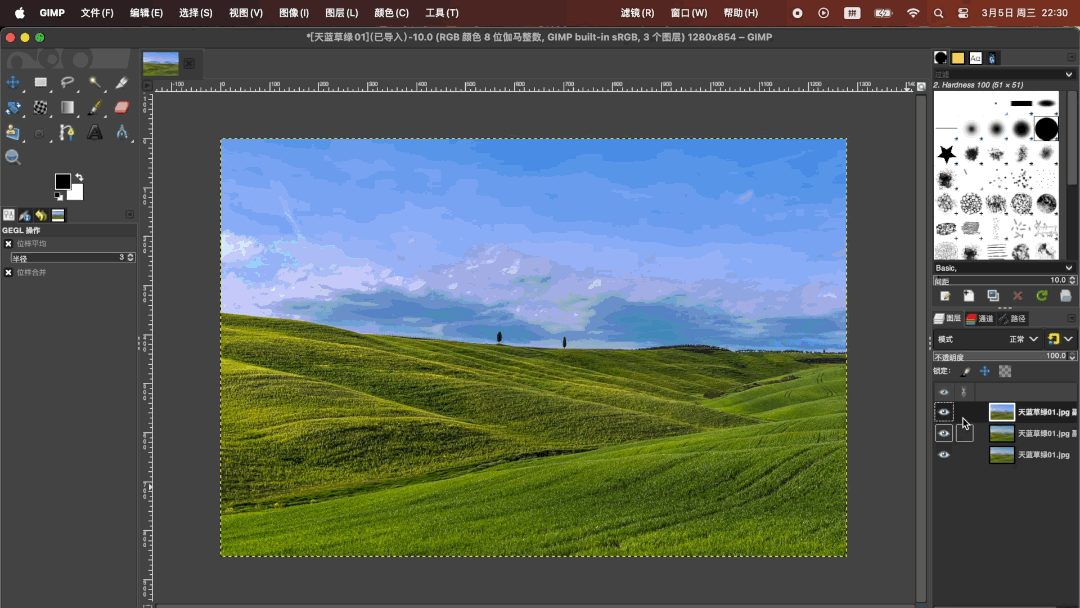This screenshot has width=1080, height=608.
Task: Open the layer mode group switcher dropdown
Action: [1060, 339]
